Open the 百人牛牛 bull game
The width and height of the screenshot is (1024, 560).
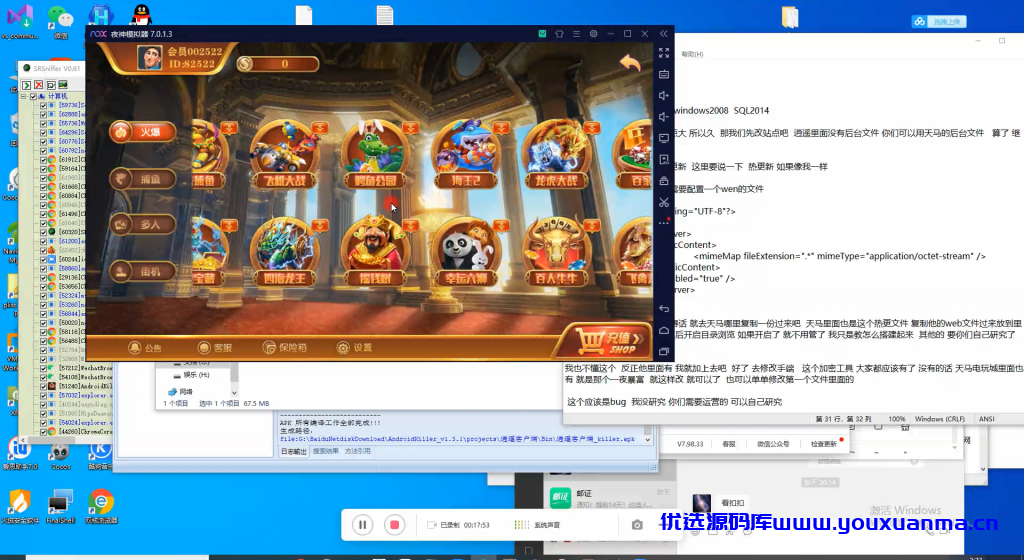click(x=556, y=252)
